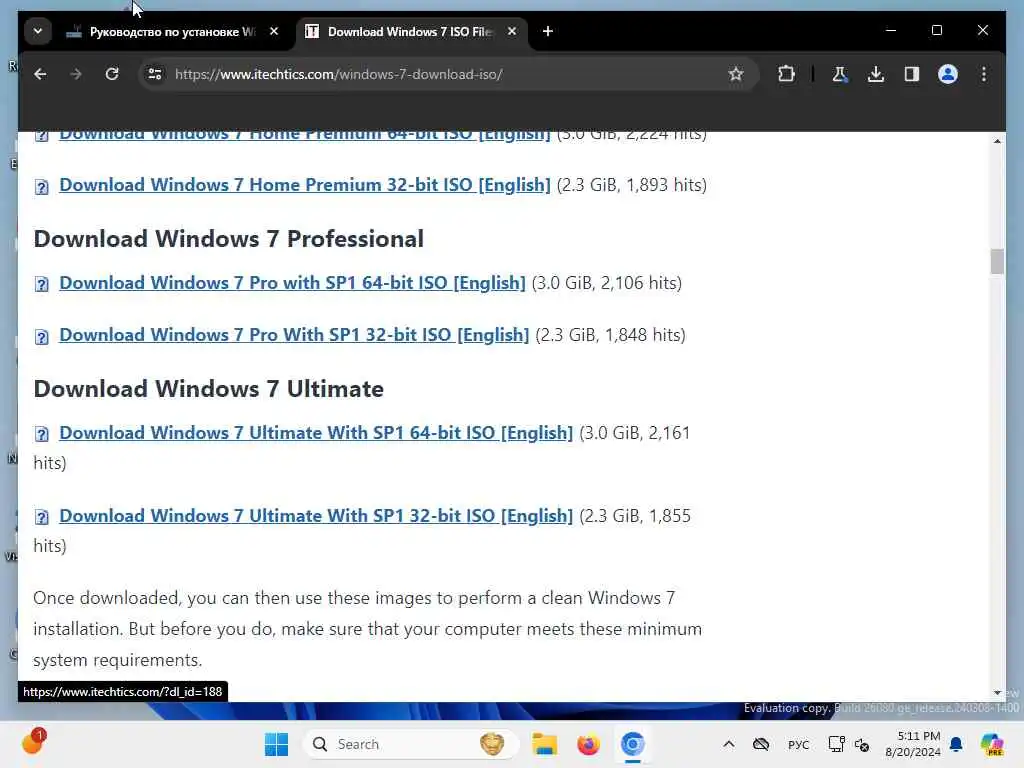This screenshot has width=1024, height=768.
Task: Open the Windows Start menu
Action: click(x=276, y=744)
